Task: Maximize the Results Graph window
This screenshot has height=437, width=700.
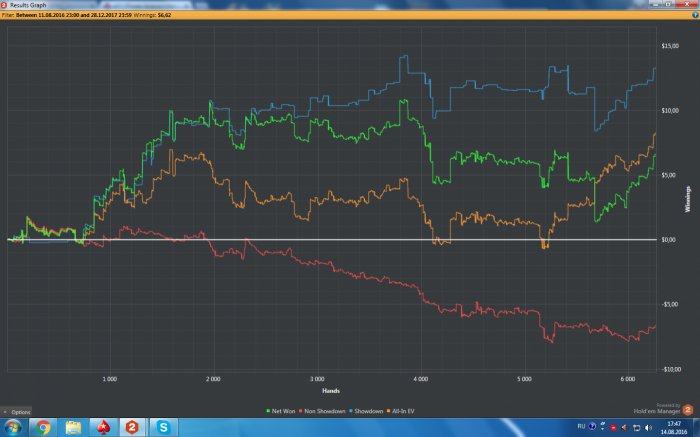Action: coord(668,4)
